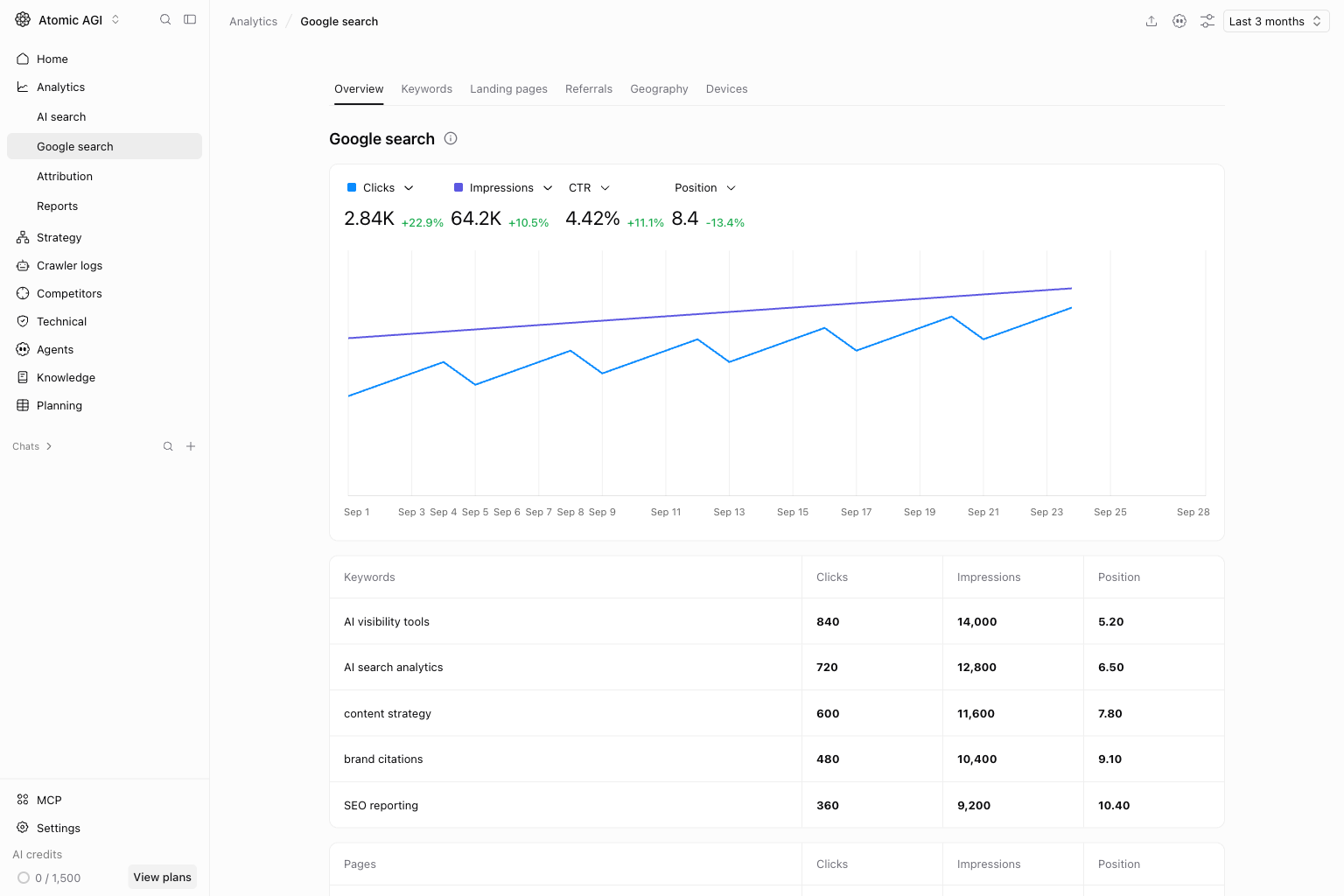This screenshot has width=1344, height=896.
Task: Click the Strategy icon in sidebar
Action: pos(23,237)
